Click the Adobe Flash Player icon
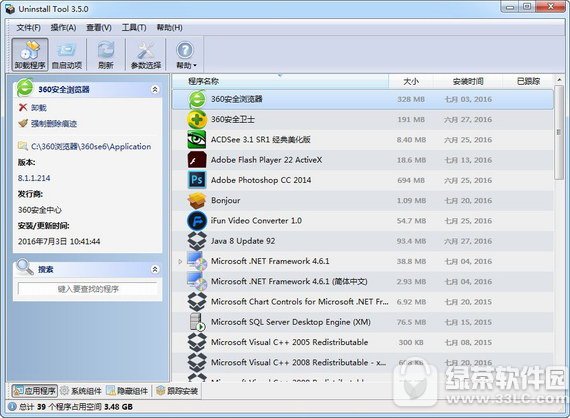This screenshot has height=418, width=570. (x=197, y=160)
